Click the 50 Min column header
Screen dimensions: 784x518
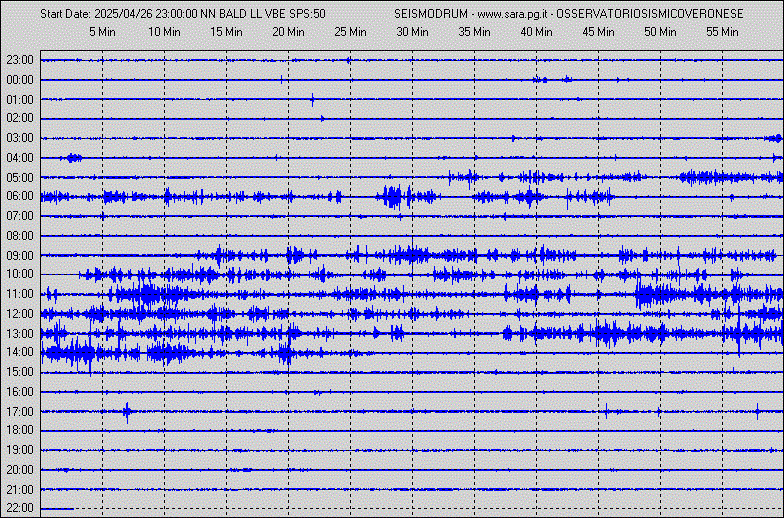660,32
